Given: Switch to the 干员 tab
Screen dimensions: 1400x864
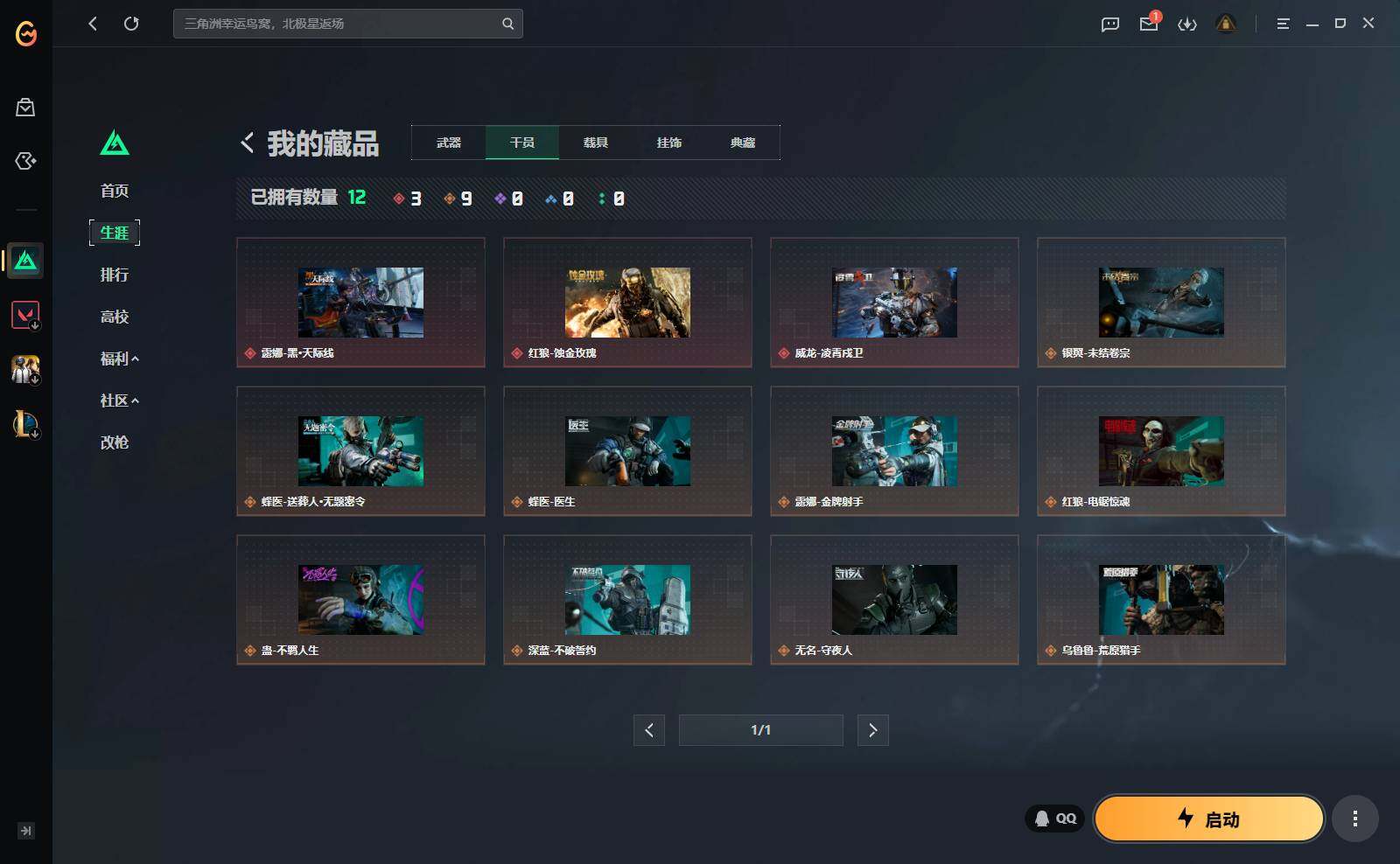Looking at the screenshot, I should click(x=522, y=143).
